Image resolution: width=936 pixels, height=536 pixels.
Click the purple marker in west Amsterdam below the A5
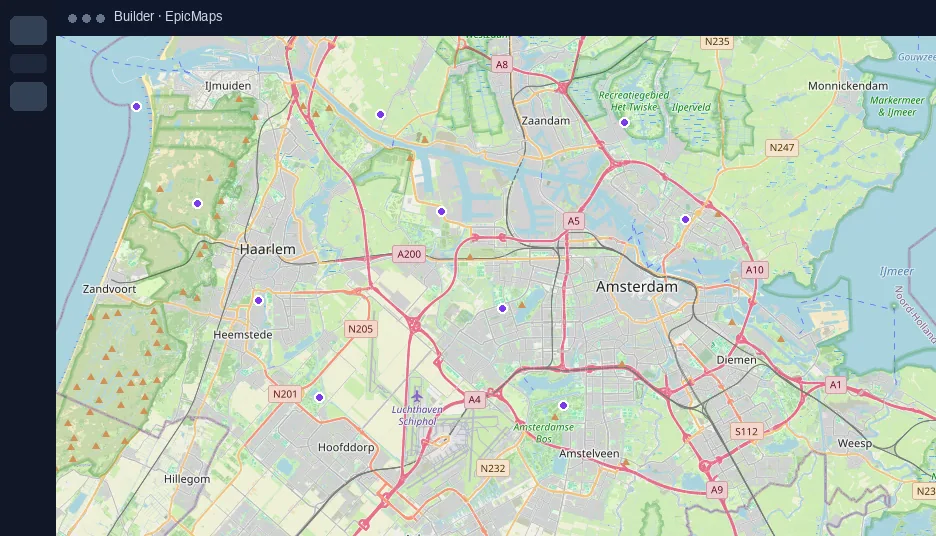[502, 309]
